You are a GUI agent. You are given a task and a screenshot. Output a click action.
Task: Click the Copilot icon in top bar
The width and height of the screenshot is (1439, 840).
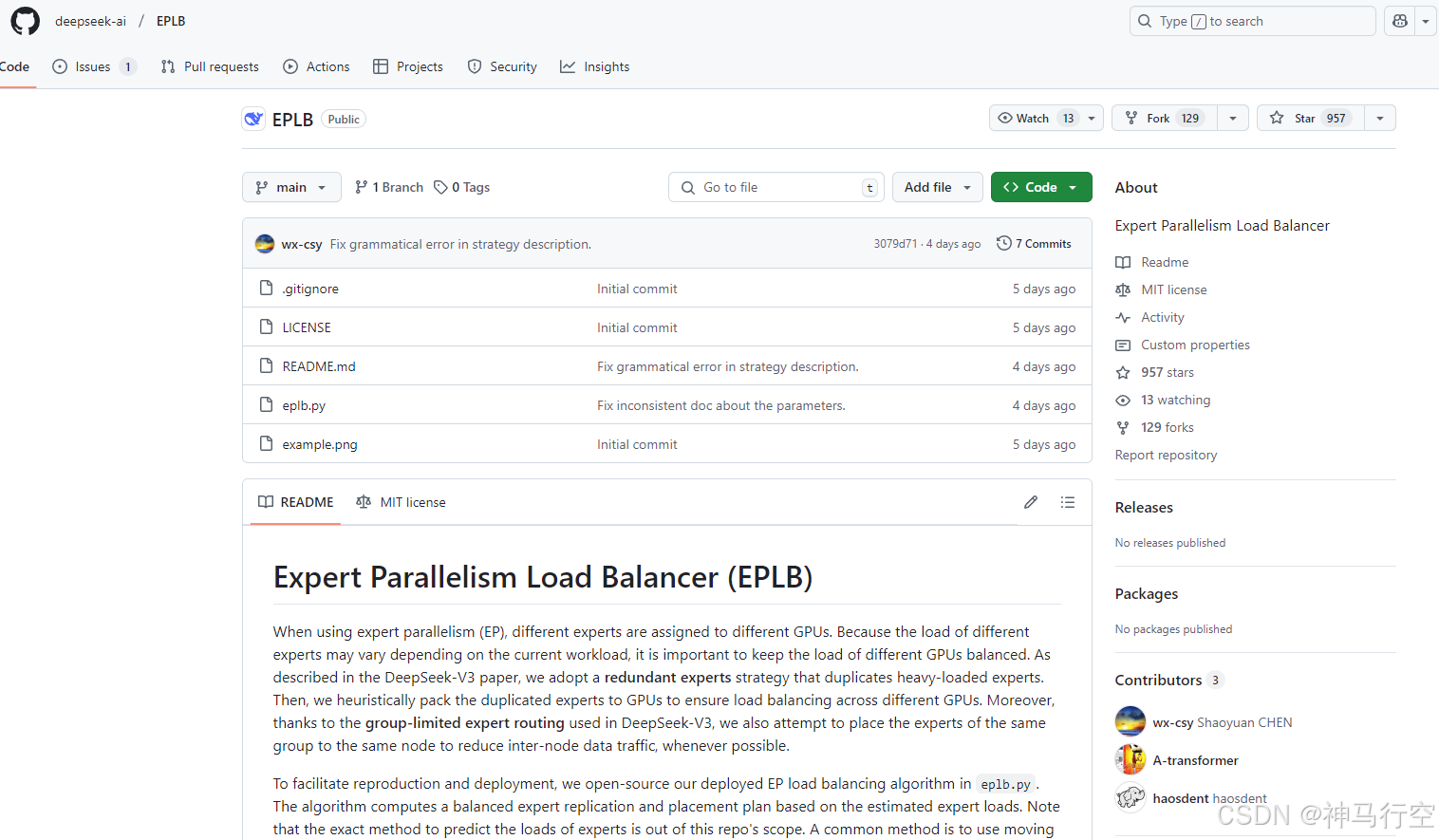(x=1399, y=21)
